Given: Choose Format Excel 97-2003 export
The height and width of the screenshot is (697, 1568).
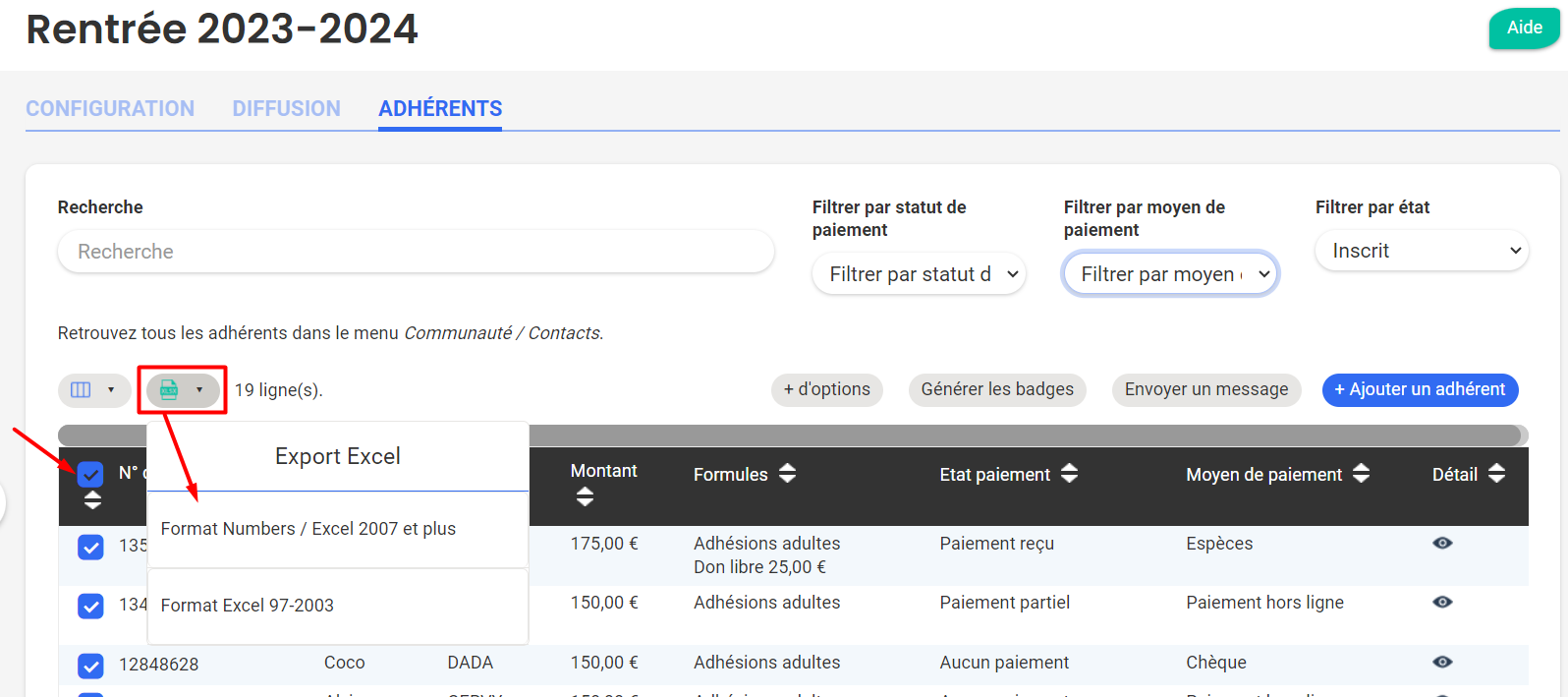Looking at the screenshot, I should click(338, 606).
